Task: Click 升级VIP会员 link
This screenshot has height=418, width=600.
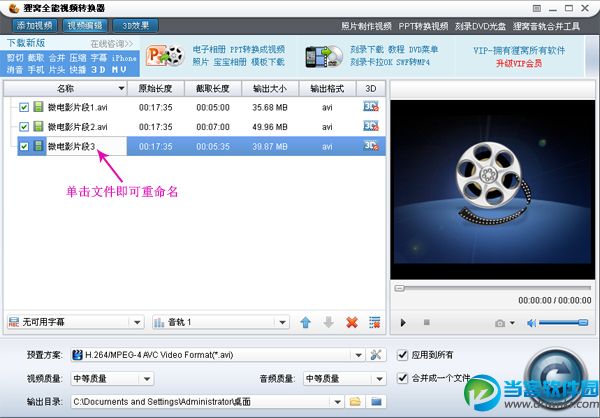Action: point(519,63)
